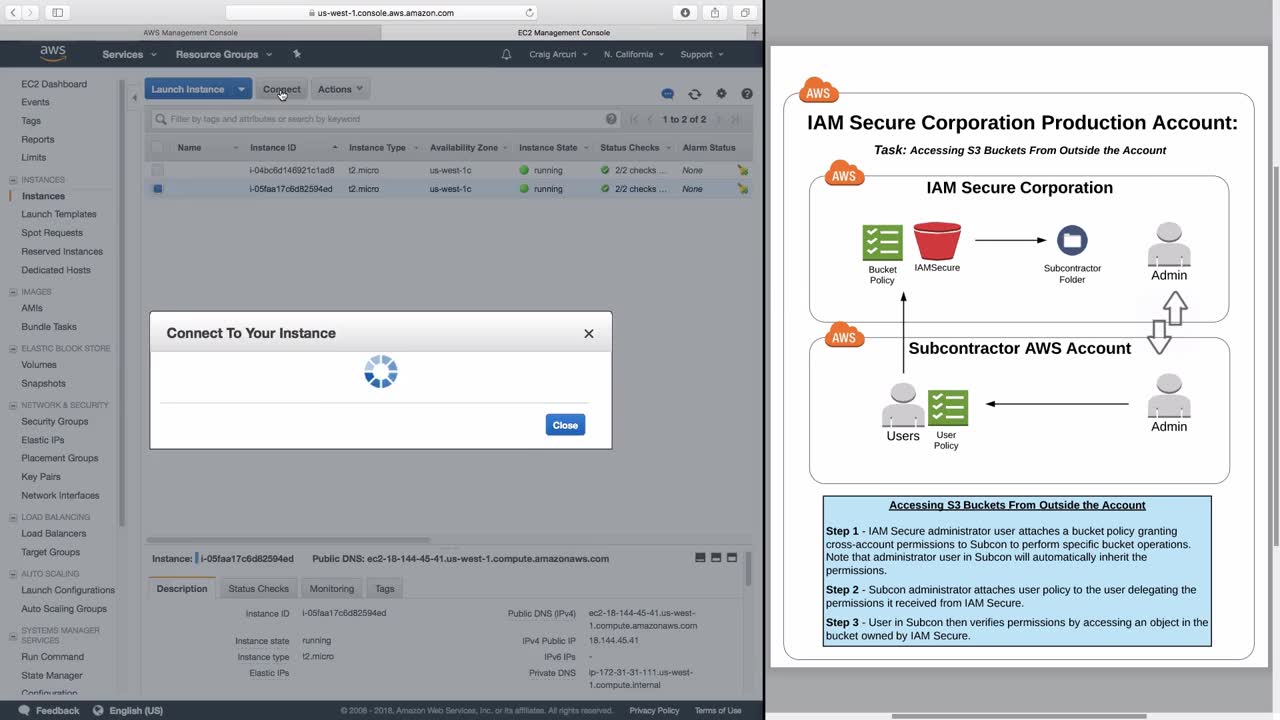1280x720 pixels.
Task: Collapse the INSTANCES sidebar section
Action: (x=14, y=180)
